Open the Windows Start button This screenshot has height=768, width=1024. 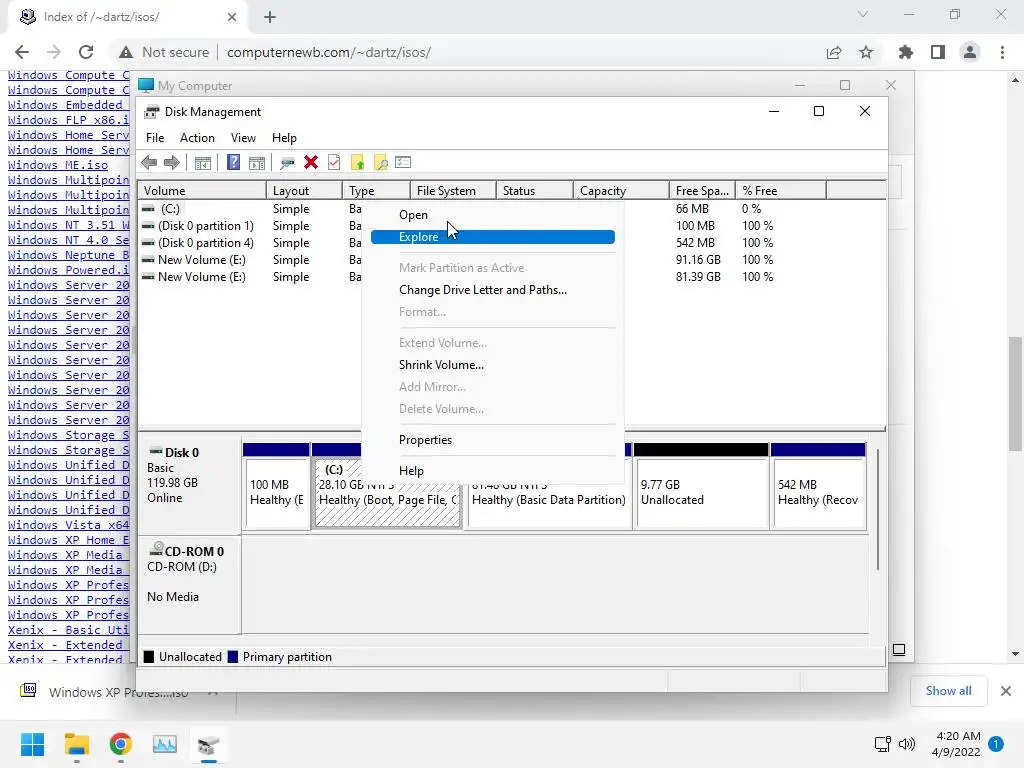(x=33, y=744)
